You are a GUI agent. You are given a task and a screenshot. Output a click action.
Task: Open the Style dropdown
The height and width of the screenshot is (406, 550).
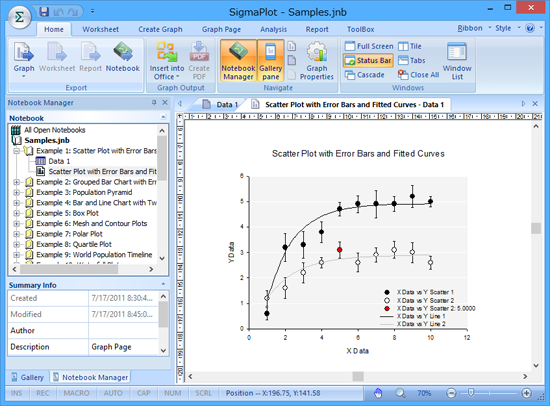(x=508, y=28)
